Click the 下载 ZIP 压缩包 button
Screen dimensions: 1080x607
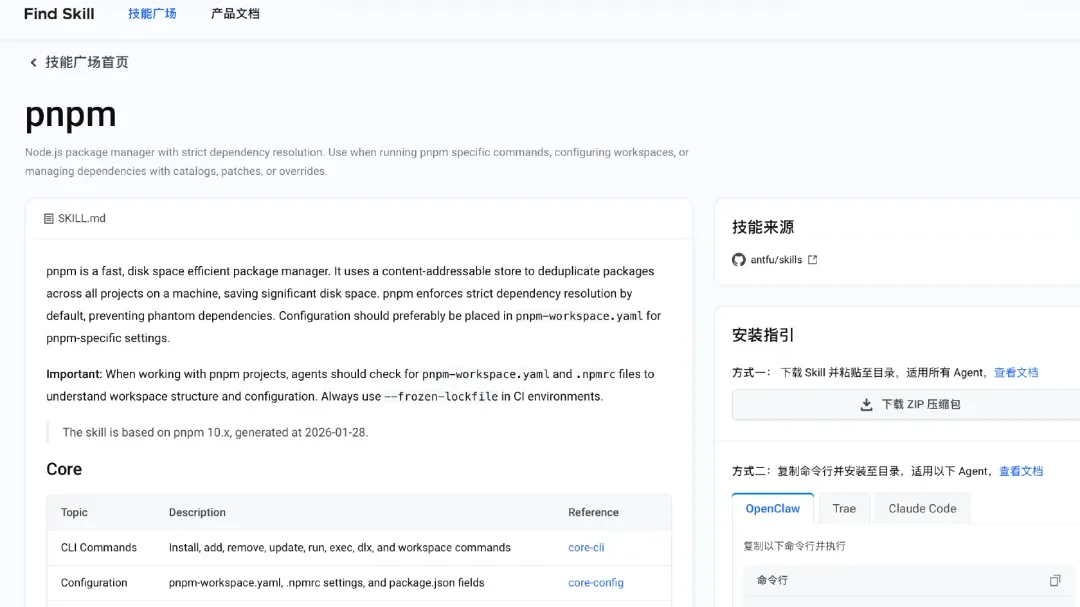coord(910,404)
